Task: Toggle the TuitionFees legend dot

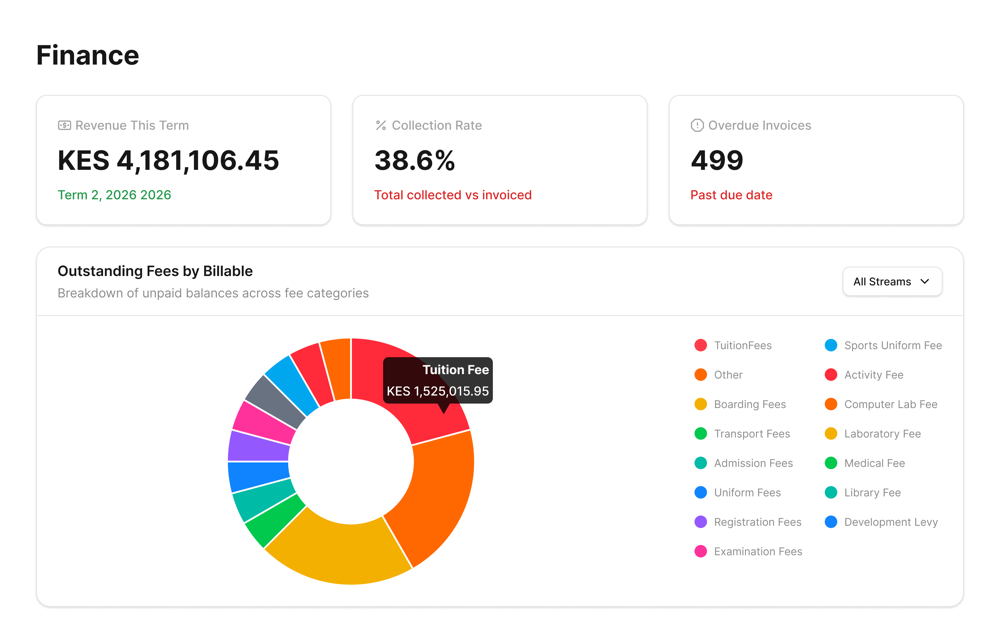Action: tap(700, 345)
